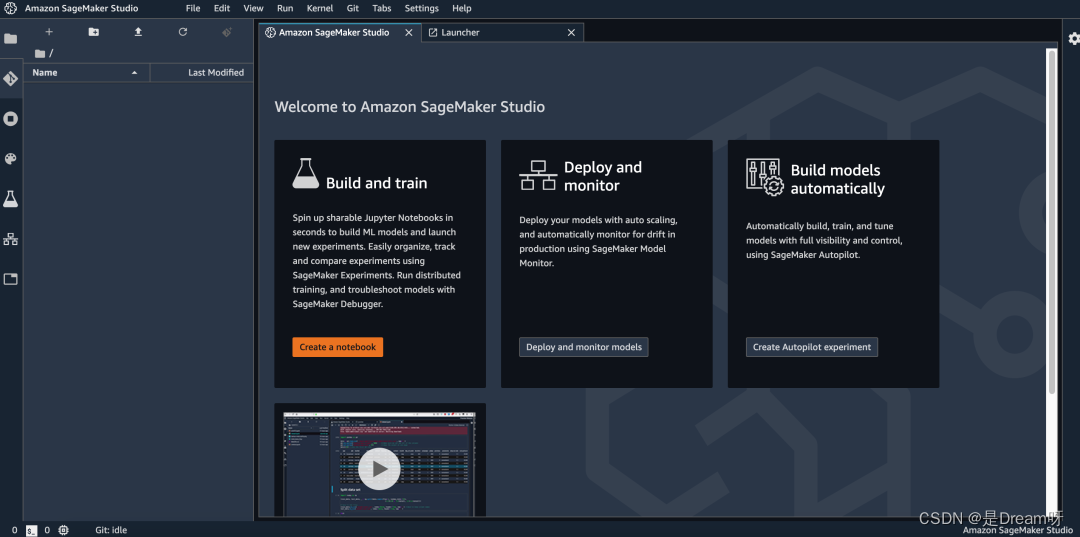This screenshot has height=537, width=1080.
Task: Click Git: idle status bar entry
Action: [x=111, y=530]
